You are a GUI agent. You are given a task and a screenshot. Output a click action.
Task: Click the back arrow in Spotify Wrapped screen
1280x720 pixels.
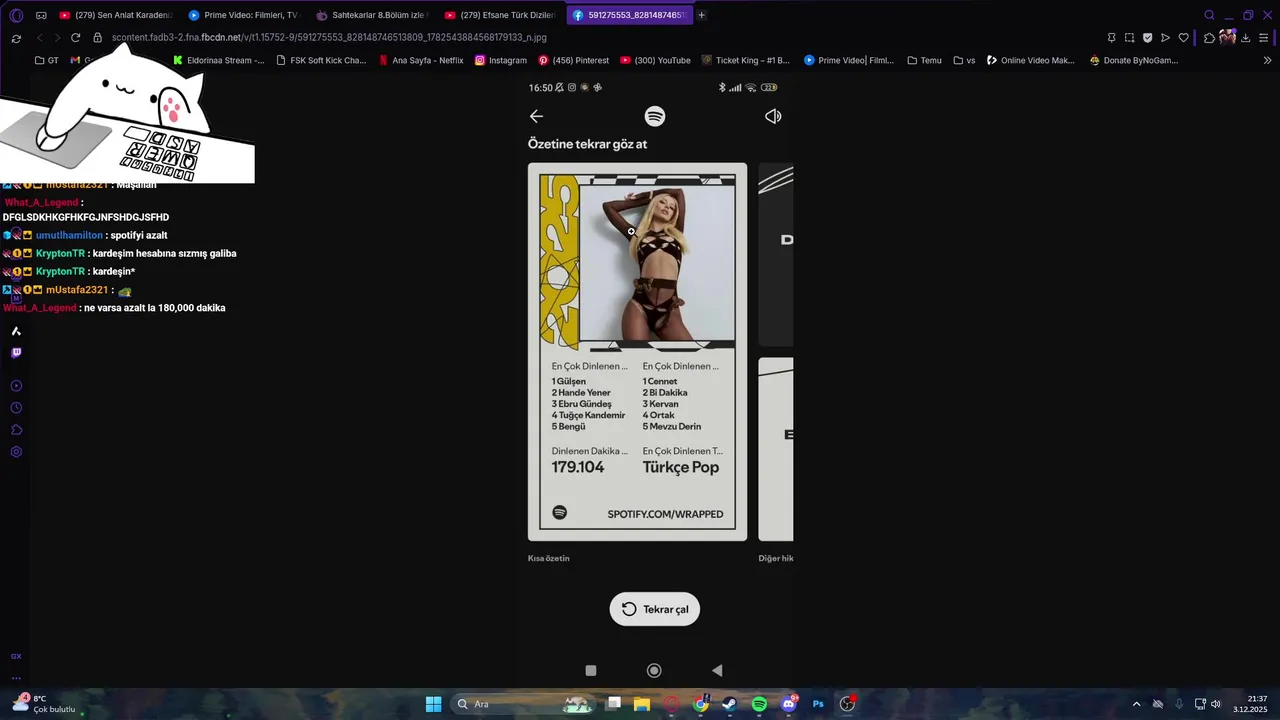[536, 116]
